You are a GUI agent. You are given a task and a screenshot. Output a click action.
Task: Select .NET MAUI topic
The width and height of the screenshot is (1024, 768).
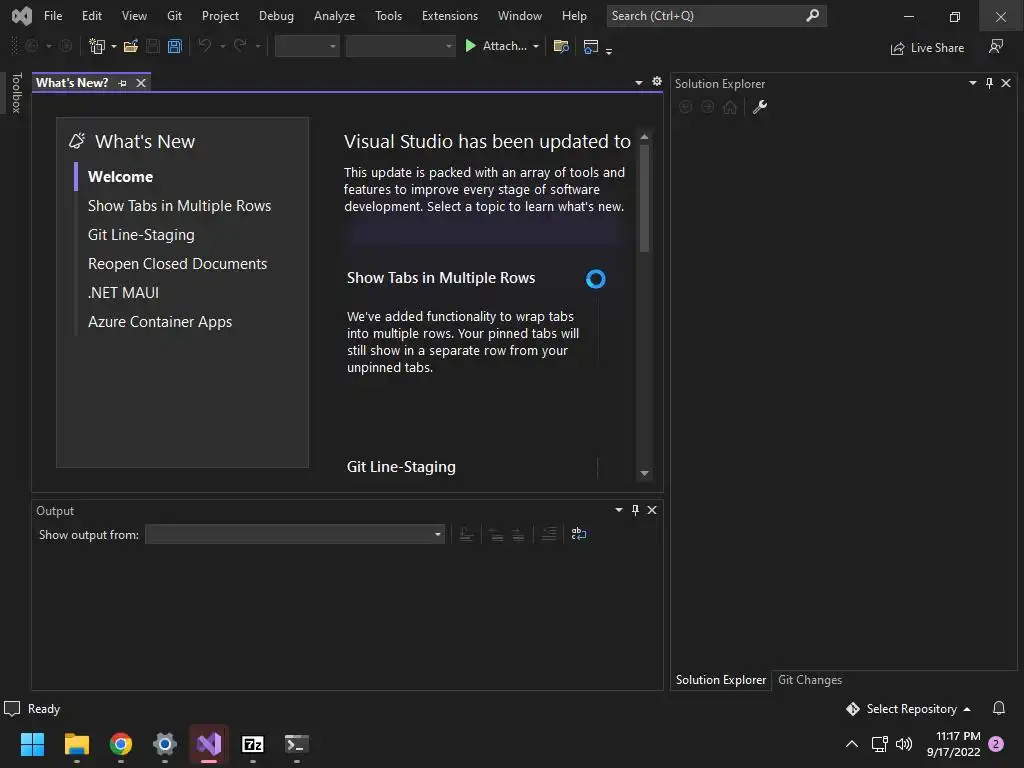pos(123,293)
